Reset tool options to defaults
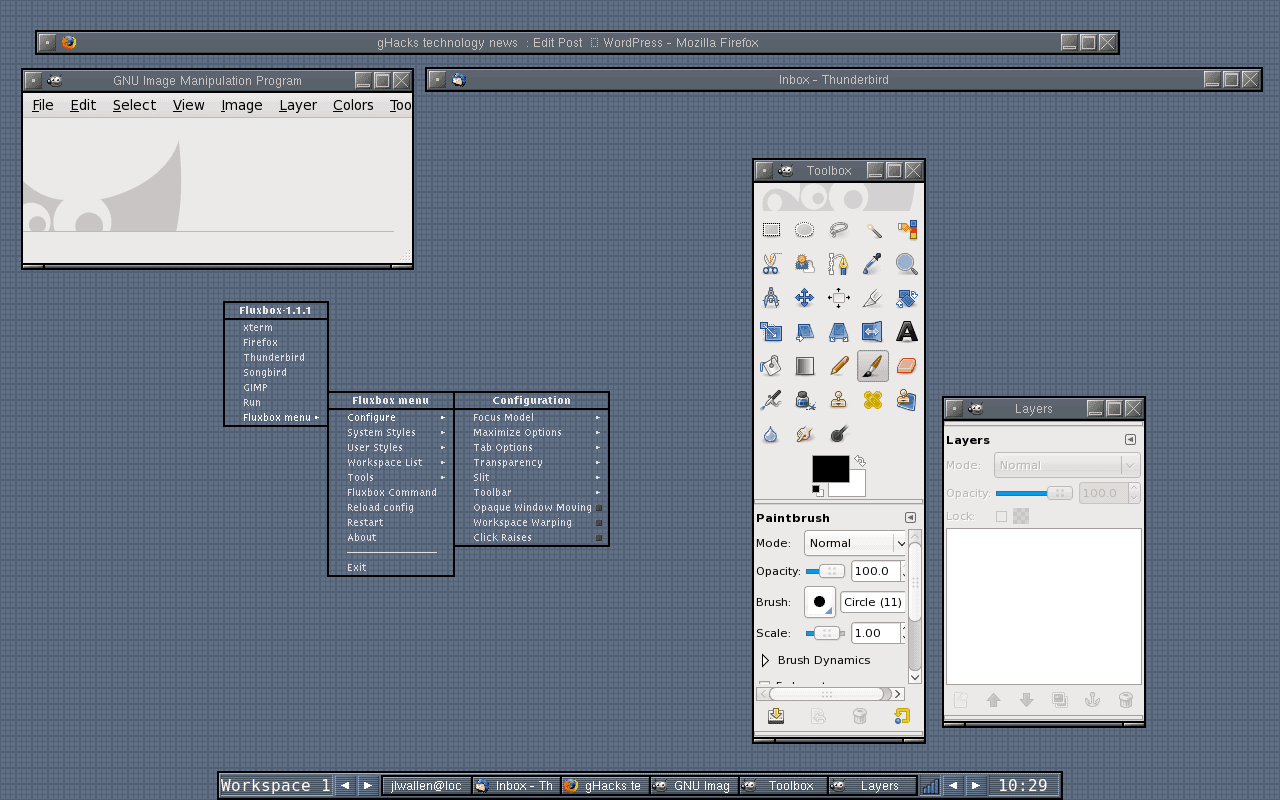Image resolution: width=1280 pixels, height=800 pixels. click(901, 716)
